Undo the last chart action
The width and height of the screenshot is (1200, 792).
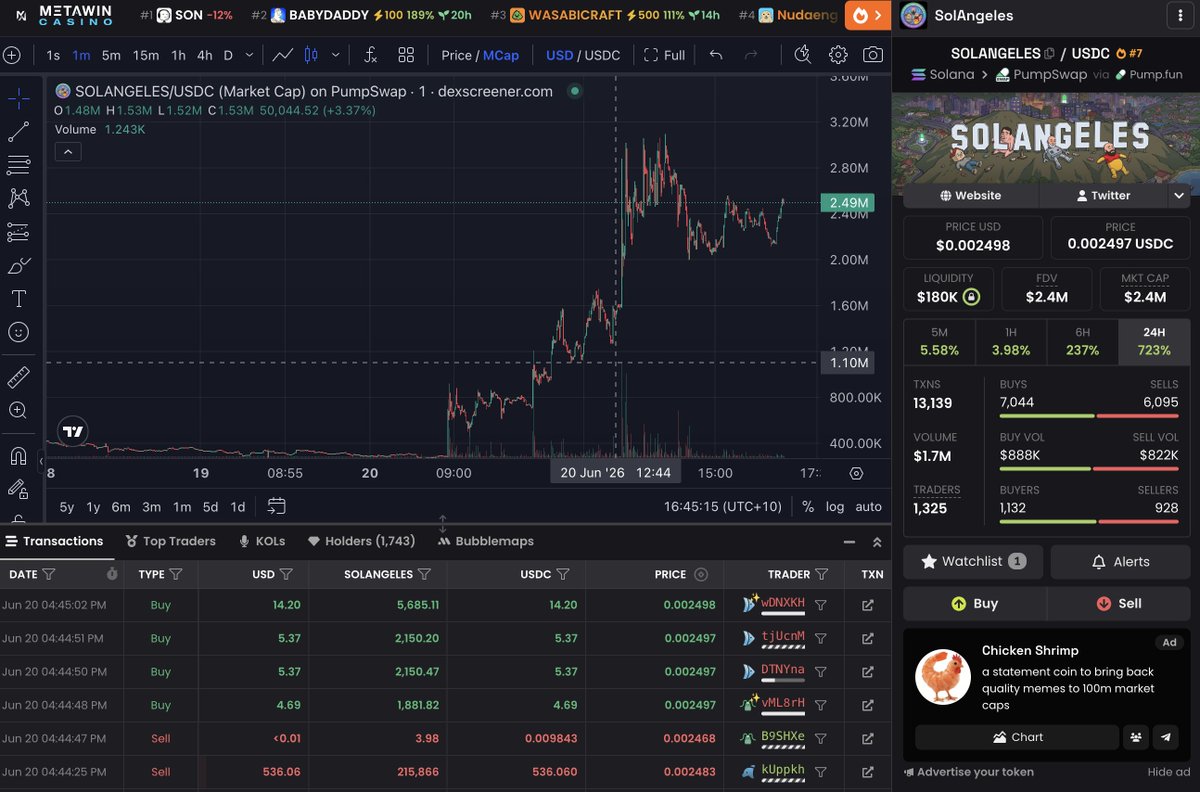(x=716, y=55)
